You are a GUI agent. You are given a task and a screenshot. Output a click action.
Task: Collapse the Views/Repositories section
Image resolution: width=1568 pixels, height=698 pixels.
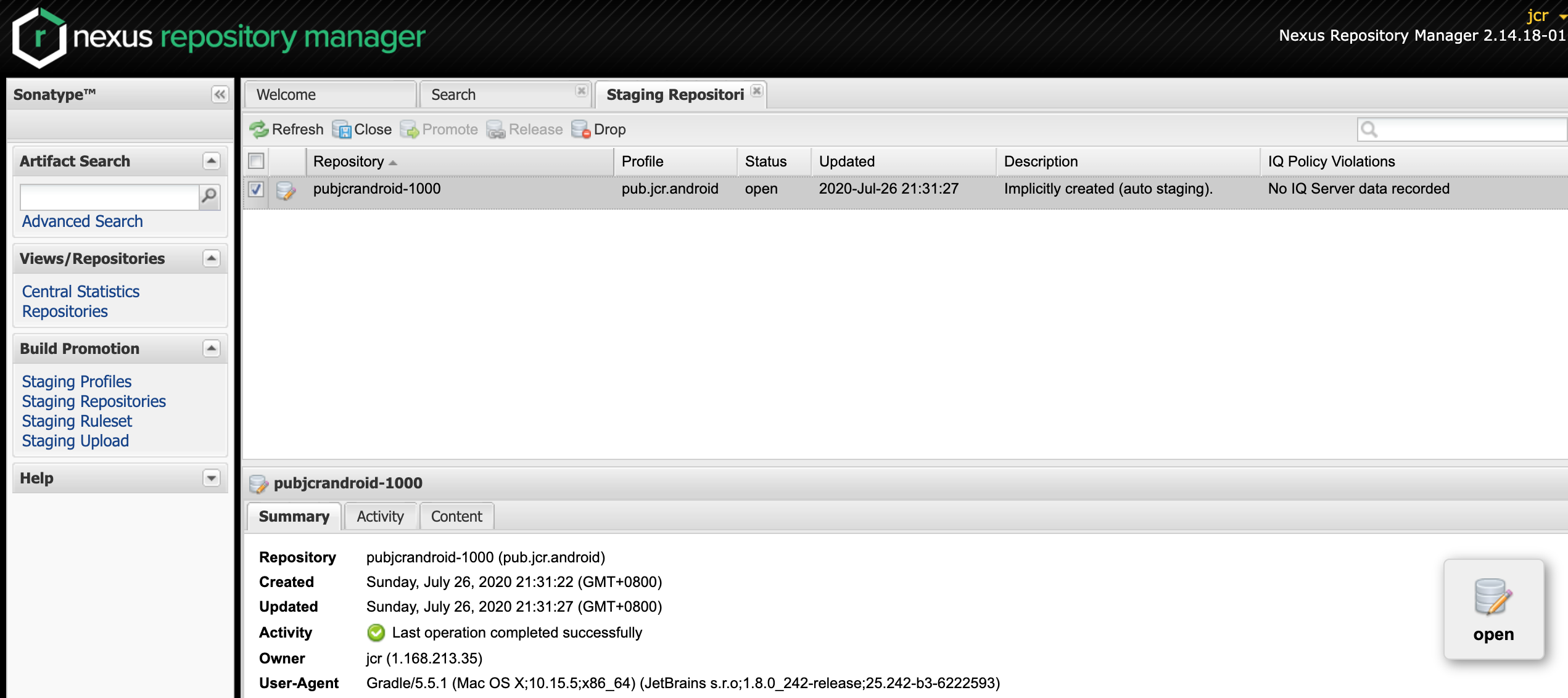pyautogui.click(x=212, y=258)
